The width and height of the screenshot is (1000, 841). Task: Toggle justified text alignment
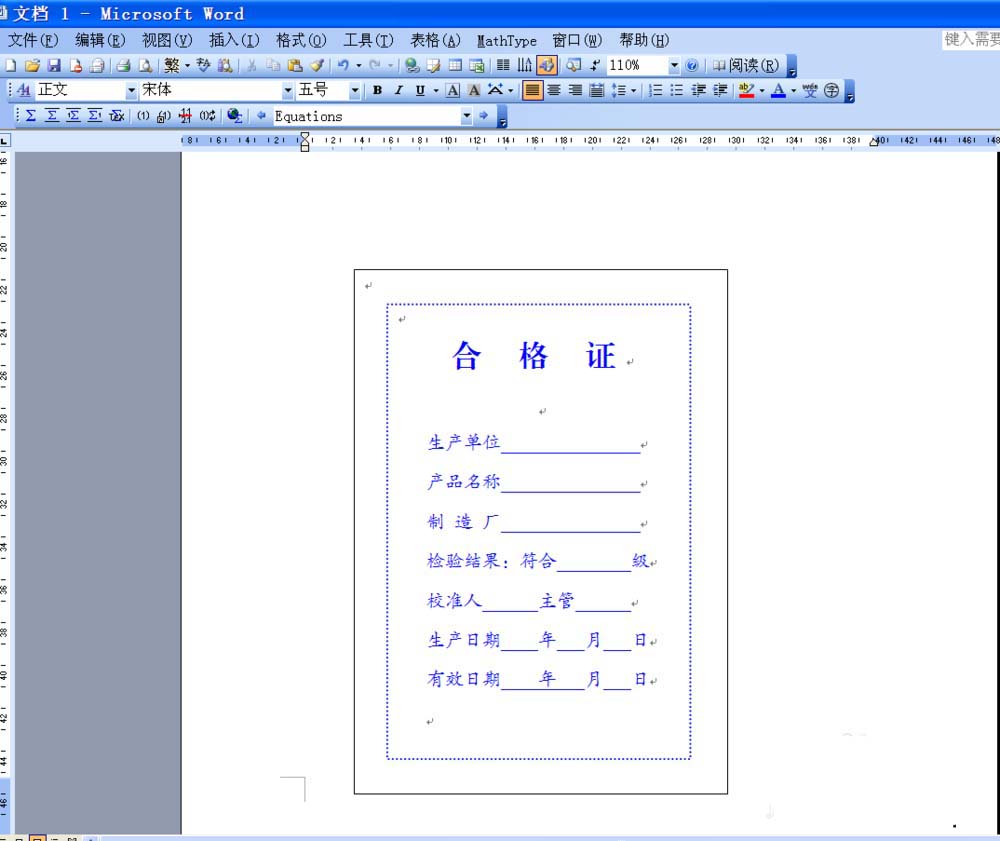point(532,91)
